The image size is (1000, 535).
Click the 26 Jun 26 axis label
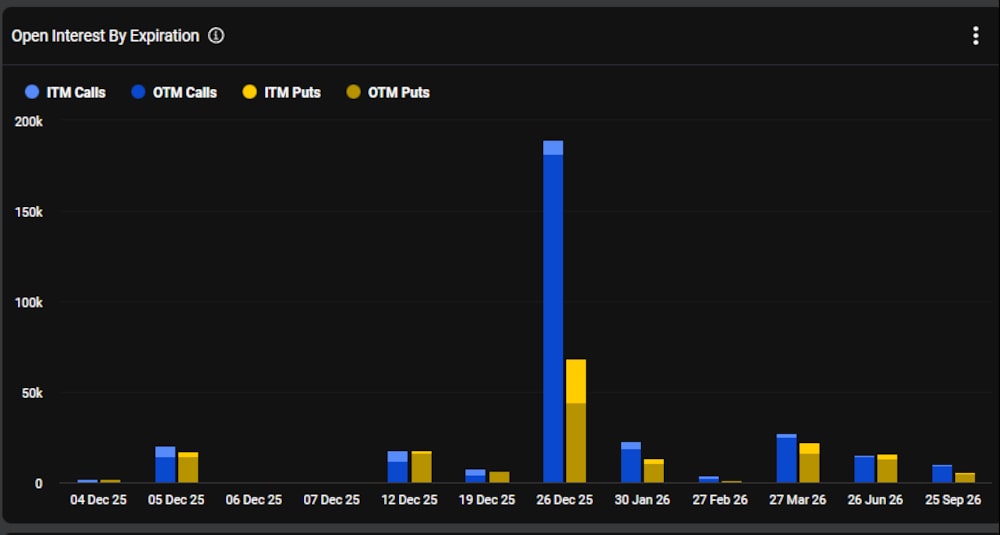click(875, 500)
